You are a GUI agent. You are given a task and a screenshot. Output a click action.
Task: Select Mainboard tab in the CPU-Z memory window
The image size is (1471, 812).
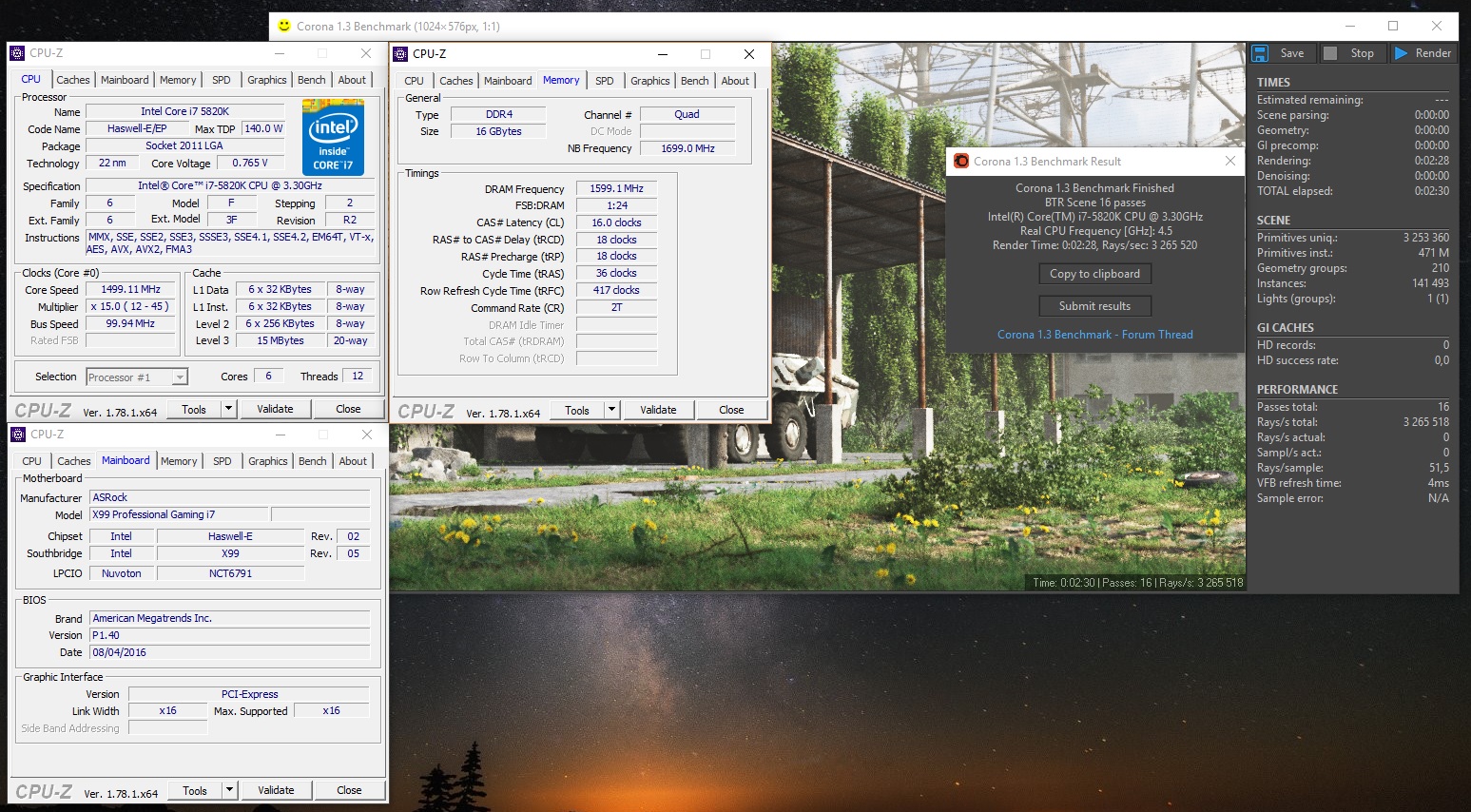click(508, 81)
